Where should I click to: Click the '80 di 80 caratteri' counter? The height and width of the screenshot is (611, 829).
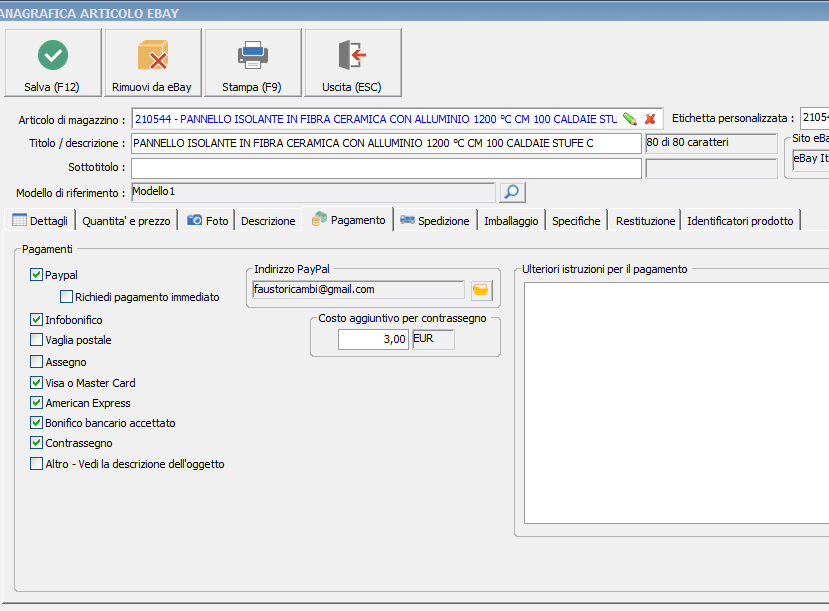711,143
